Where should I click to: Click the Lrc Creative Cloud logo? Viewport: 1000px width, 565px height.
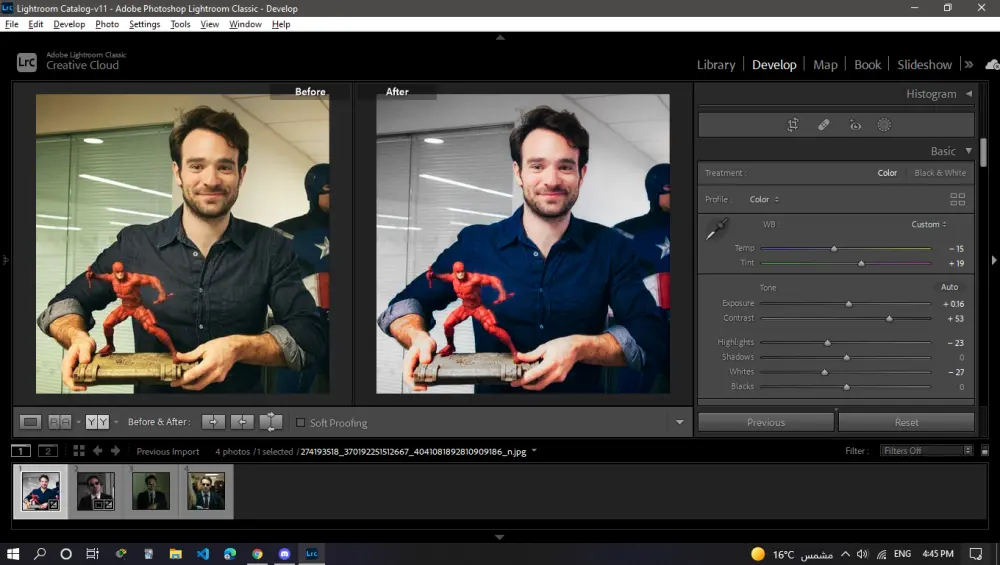(x=27, y=62)
